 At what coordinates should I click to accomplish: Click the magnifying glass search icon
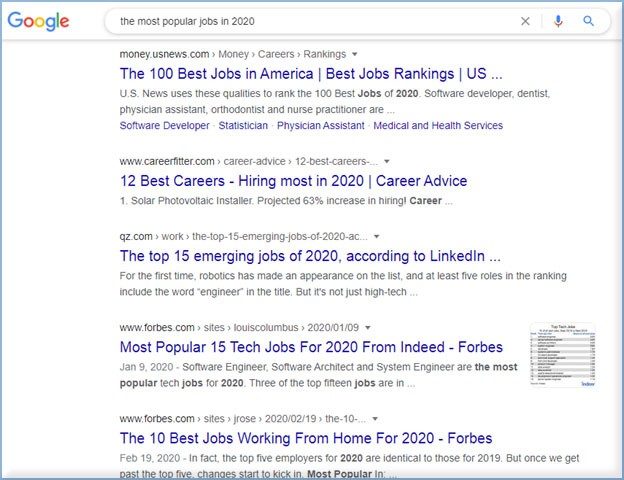point(589,21)
